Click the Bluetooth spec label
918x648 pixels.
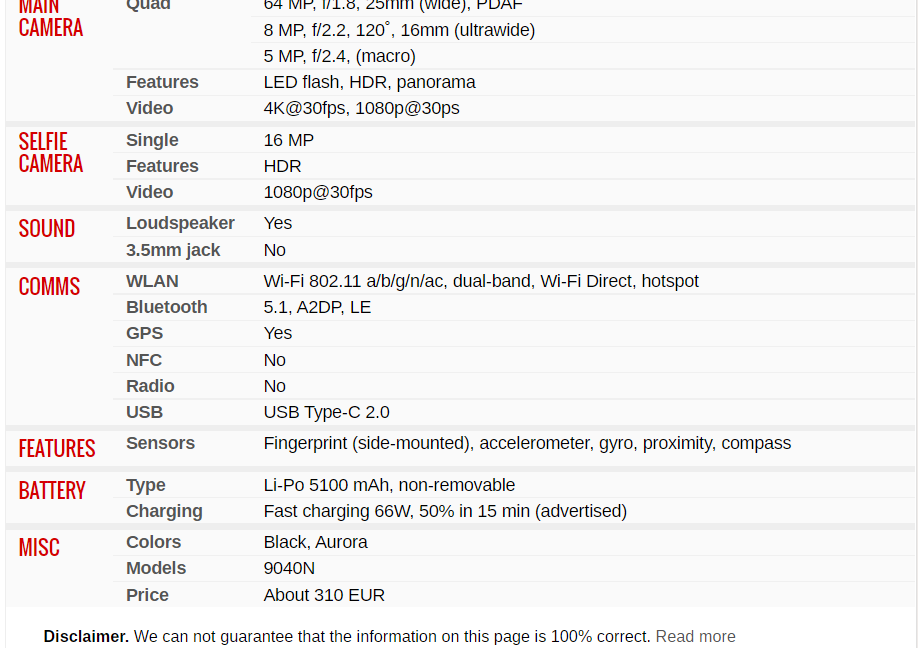pos(166,307)
